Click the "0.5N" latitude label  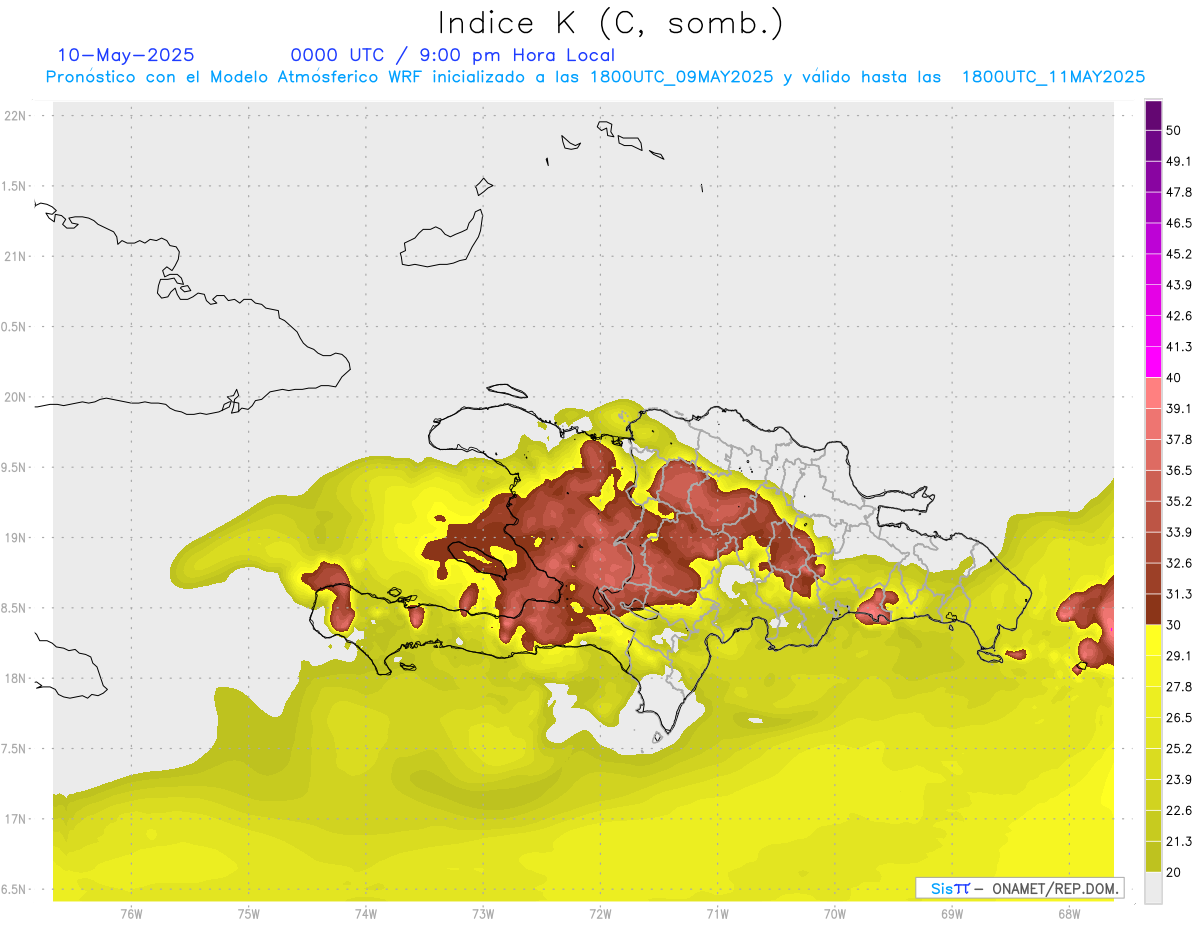15,327
